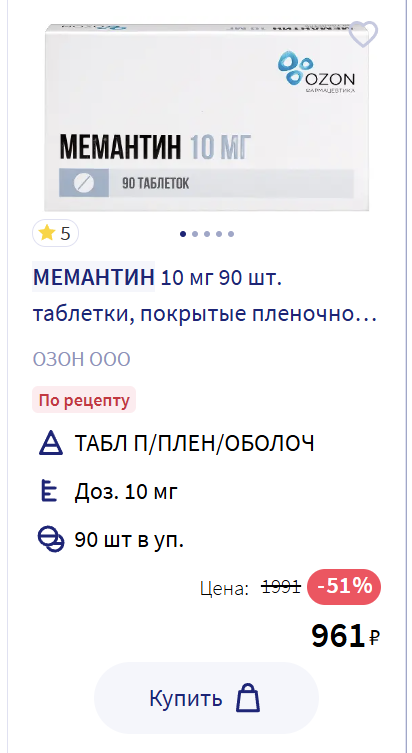412x753 pixels.
Task: Click the OZON logo on the package image
Action: coord(316,72)
